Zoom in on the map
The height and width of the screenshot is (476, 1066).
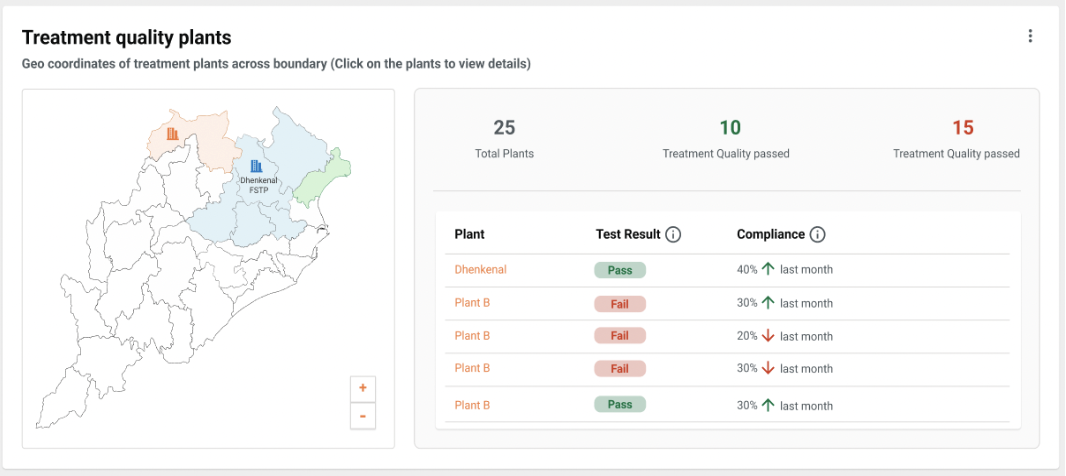point(362,388)
